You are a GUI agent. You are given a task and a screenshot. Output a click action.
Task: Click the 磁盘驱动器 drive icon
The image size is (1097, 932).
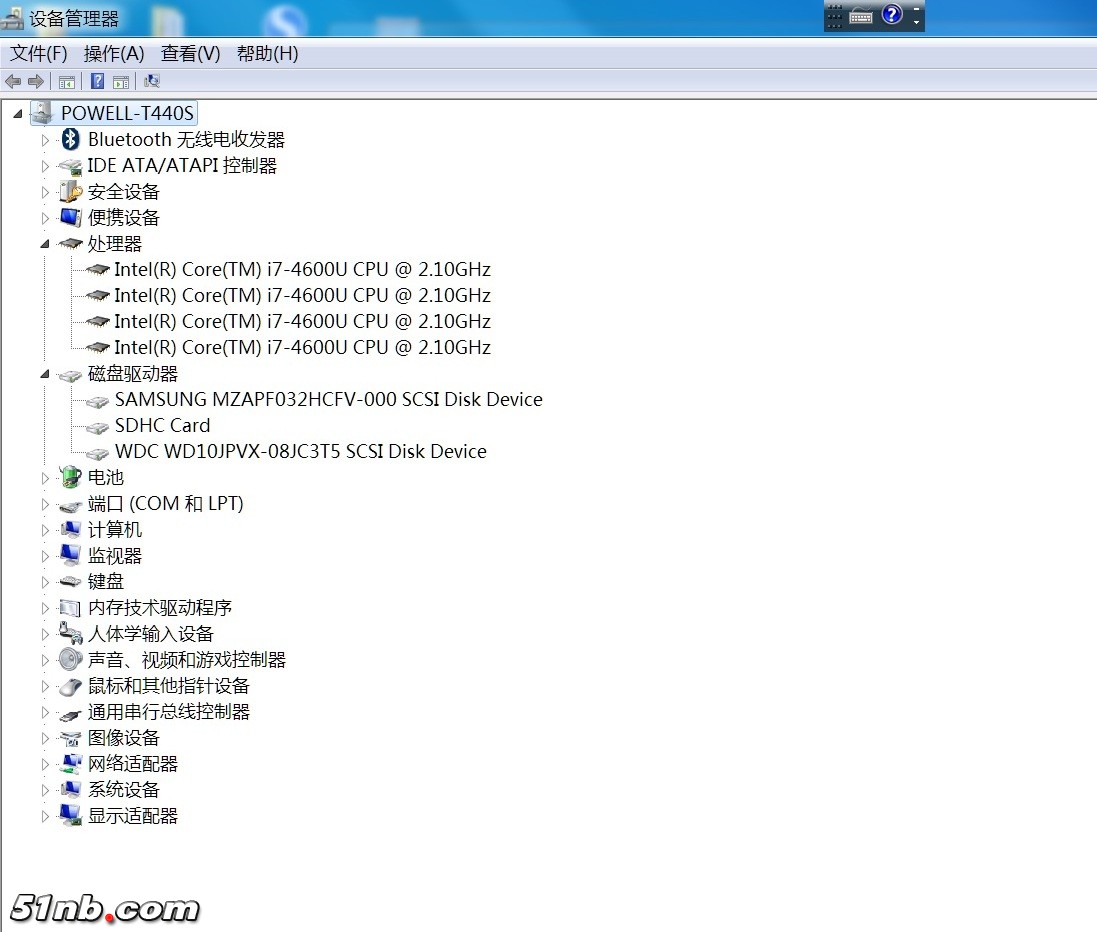[x=70, y=376]
